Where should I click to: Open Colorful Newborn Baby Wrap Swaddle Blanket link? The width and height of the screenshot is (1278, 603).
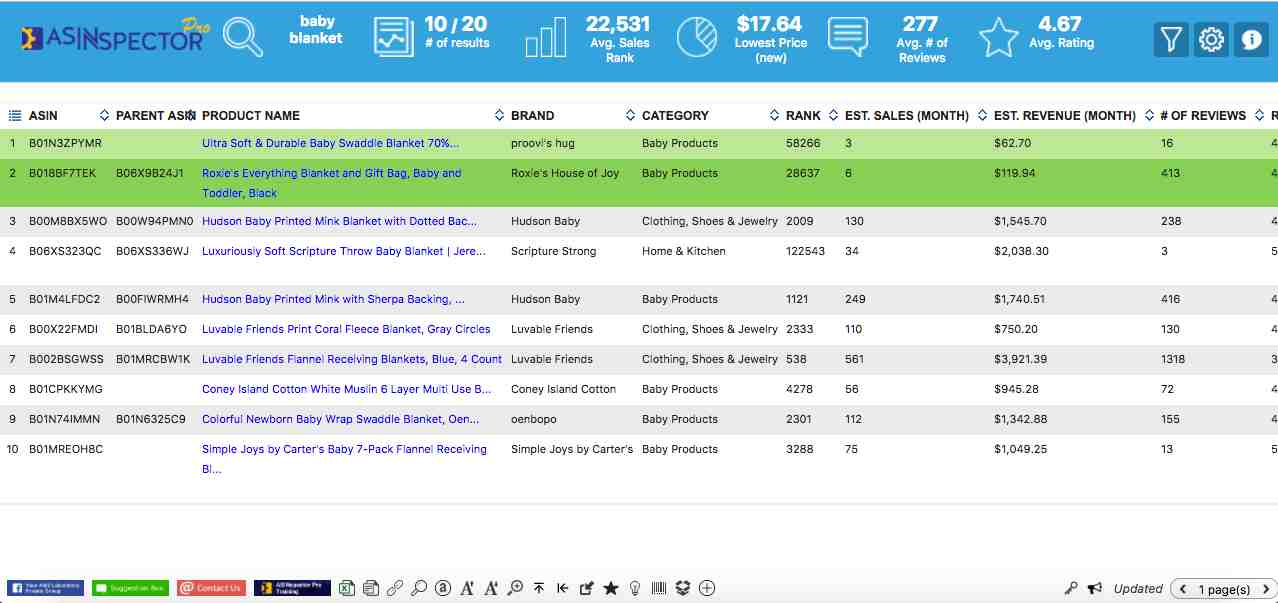tap(341, 420)
